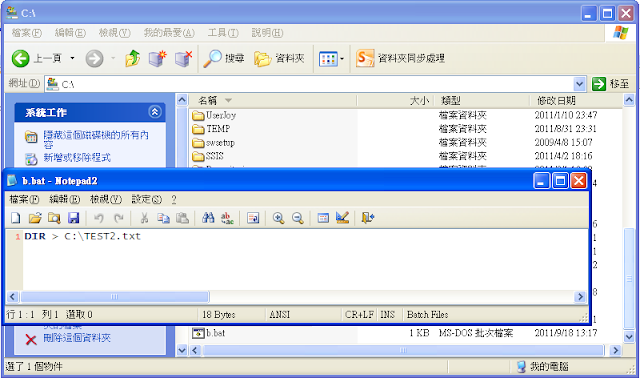Click 刪除這個資料夾 link
Screen dimensions: 640x378
(x=77, y=338)
